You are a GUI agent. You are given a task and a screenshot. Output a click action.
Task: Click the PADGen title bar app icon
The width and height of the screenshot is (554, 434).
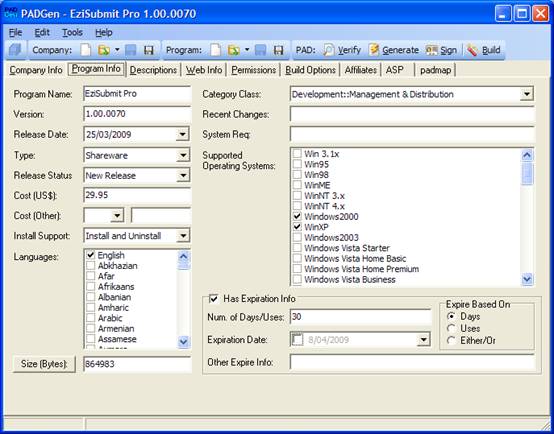[11, 13]
